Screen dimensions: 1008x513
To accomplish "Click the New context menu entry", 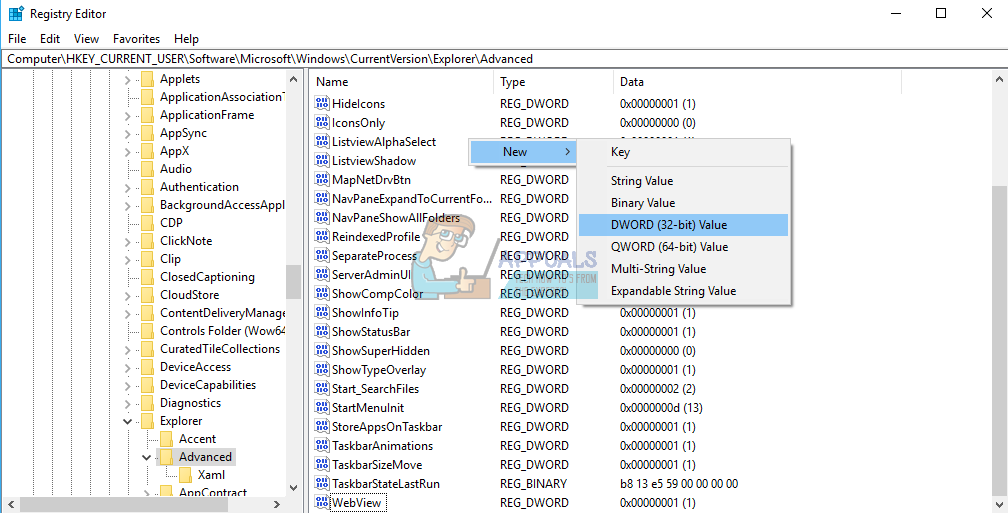I will tap(523, 152).
